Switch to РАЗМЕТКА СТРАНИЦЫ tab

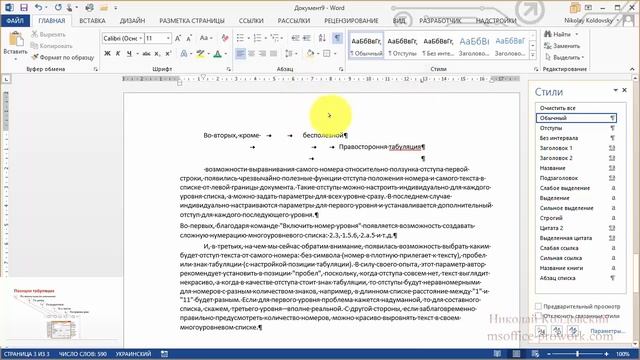tap(192, 20)
